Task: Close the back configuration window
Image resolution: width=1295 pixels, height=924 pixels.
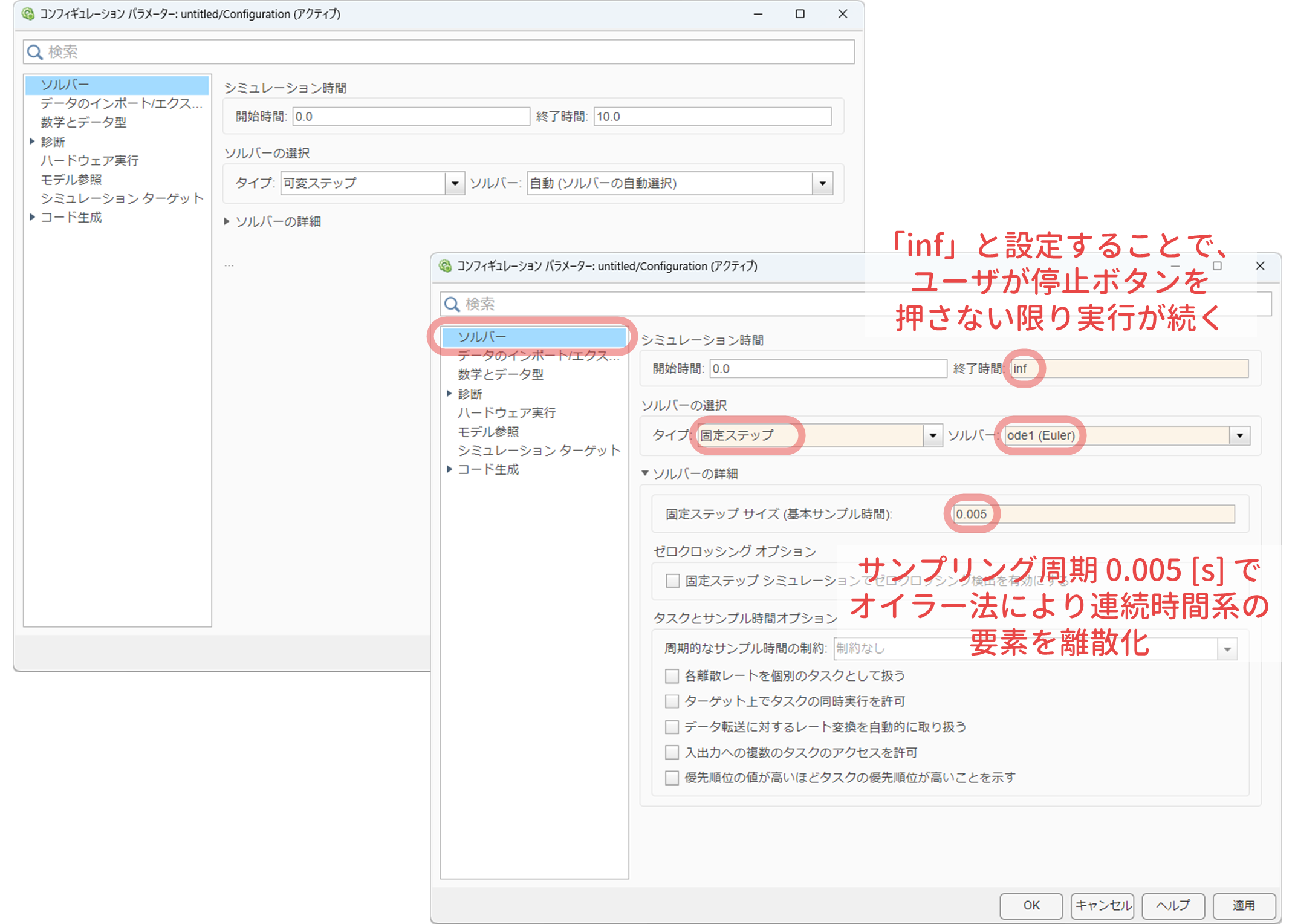Action: [x=842, y=14]
